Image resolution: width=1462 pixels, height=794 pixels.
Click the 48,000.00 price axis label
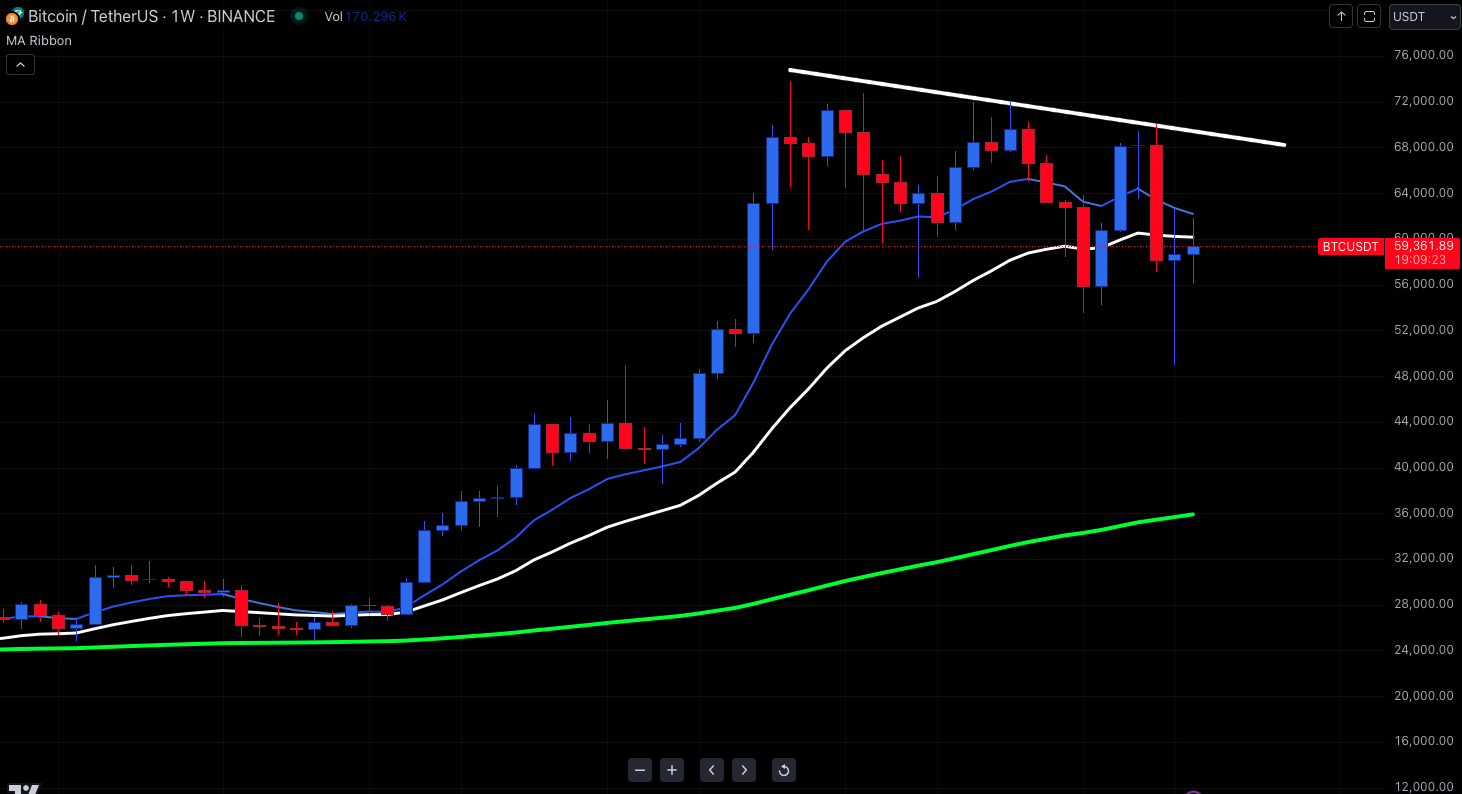coord(1423,376)
